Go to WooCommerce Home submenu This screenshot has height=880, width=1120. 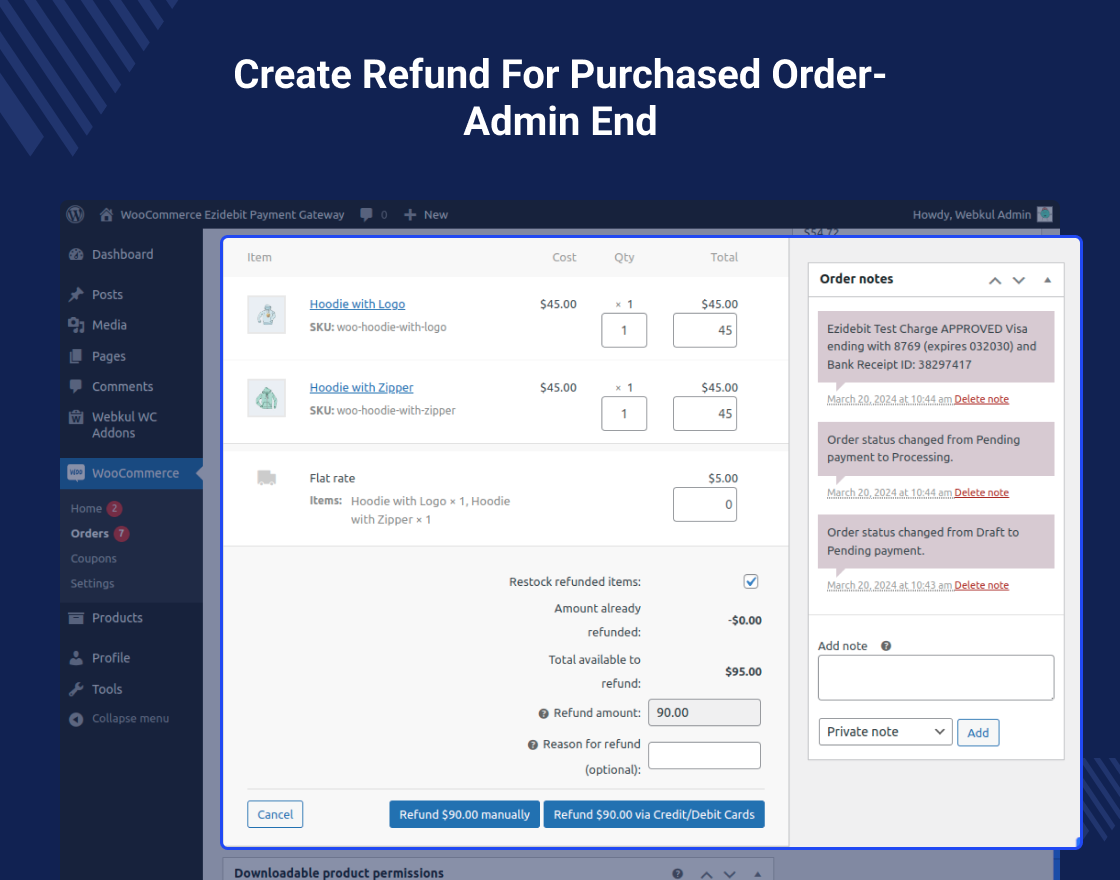click(x=86, y=509)
